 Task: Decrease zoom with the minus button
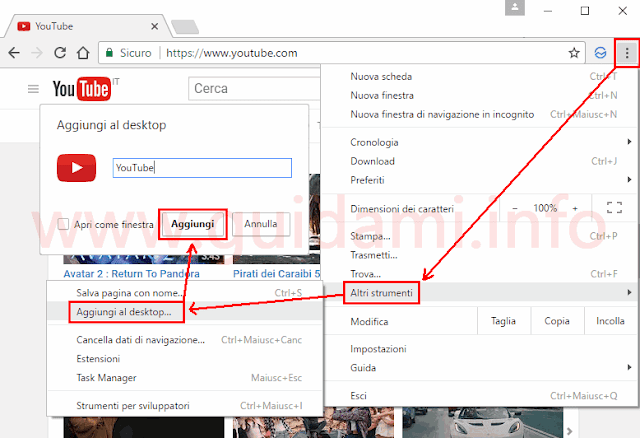click(515, 208)
